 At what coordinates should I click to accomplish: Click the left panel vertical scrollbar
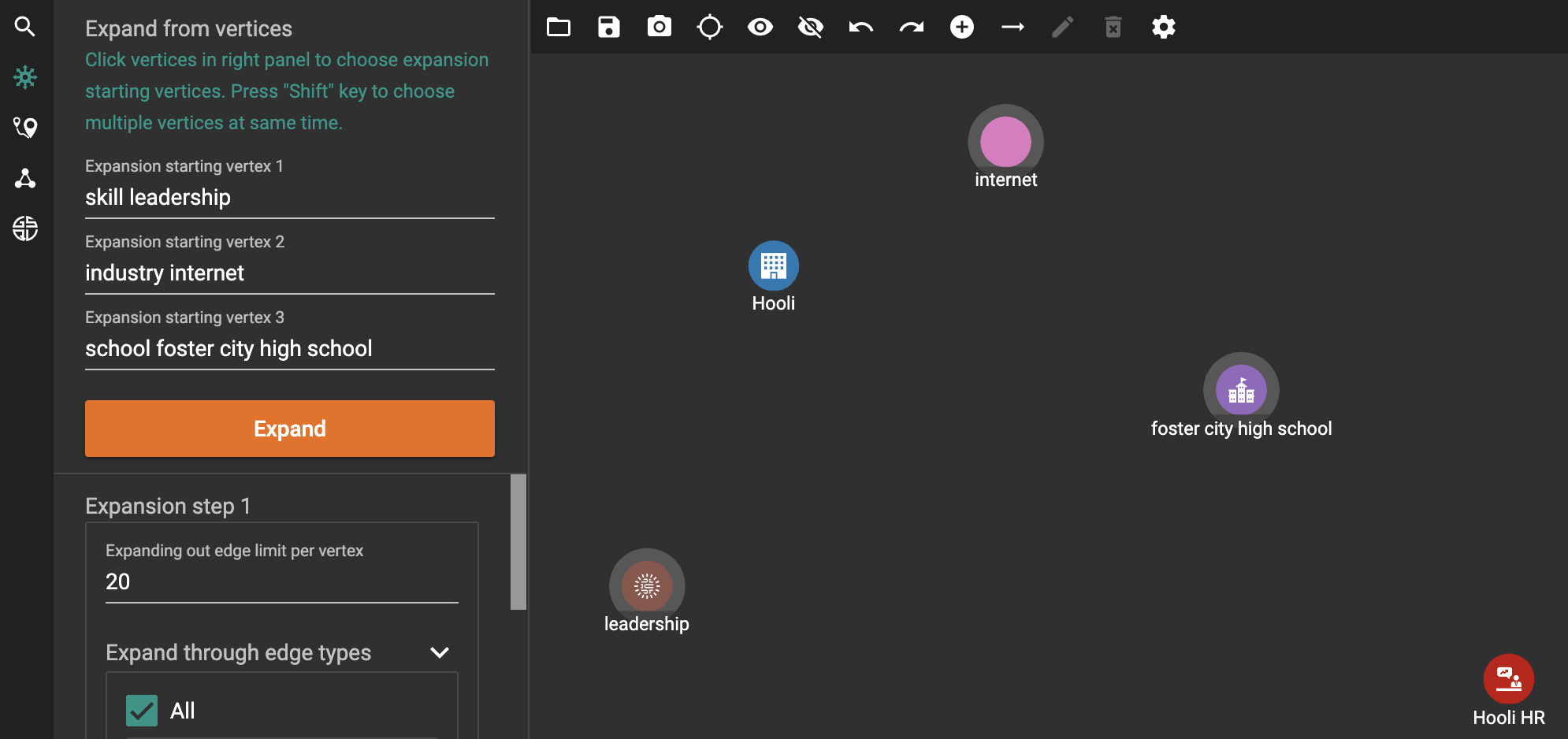tap(518, 542)
